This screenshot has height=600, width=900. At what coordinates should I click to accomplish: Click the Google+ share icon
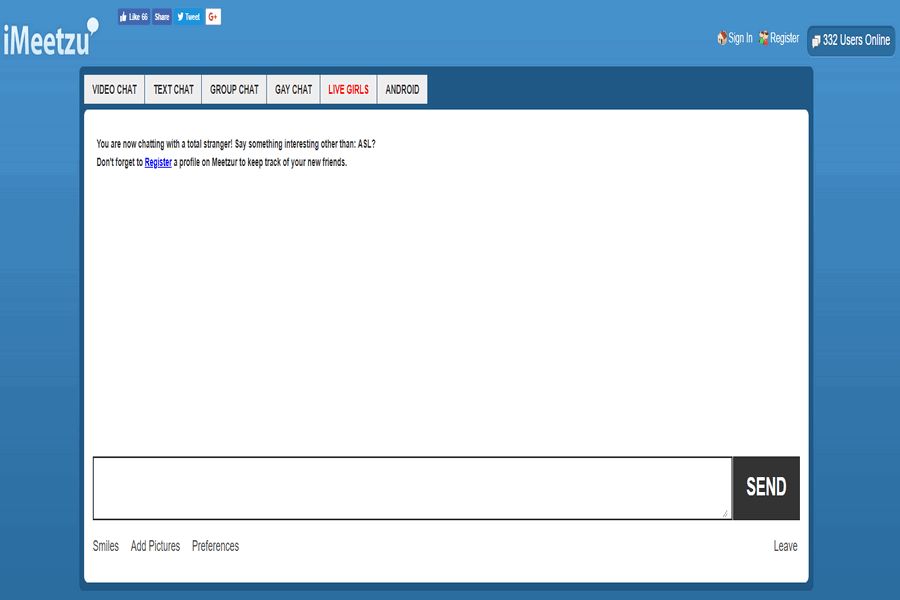click(211, 16)
